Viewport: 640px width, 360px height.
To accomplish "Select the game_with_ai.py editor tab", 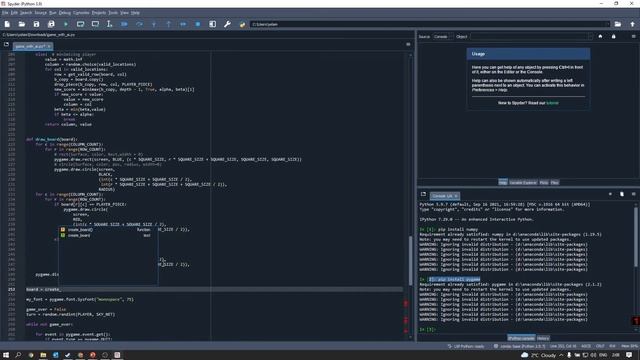I will point(32,46).
